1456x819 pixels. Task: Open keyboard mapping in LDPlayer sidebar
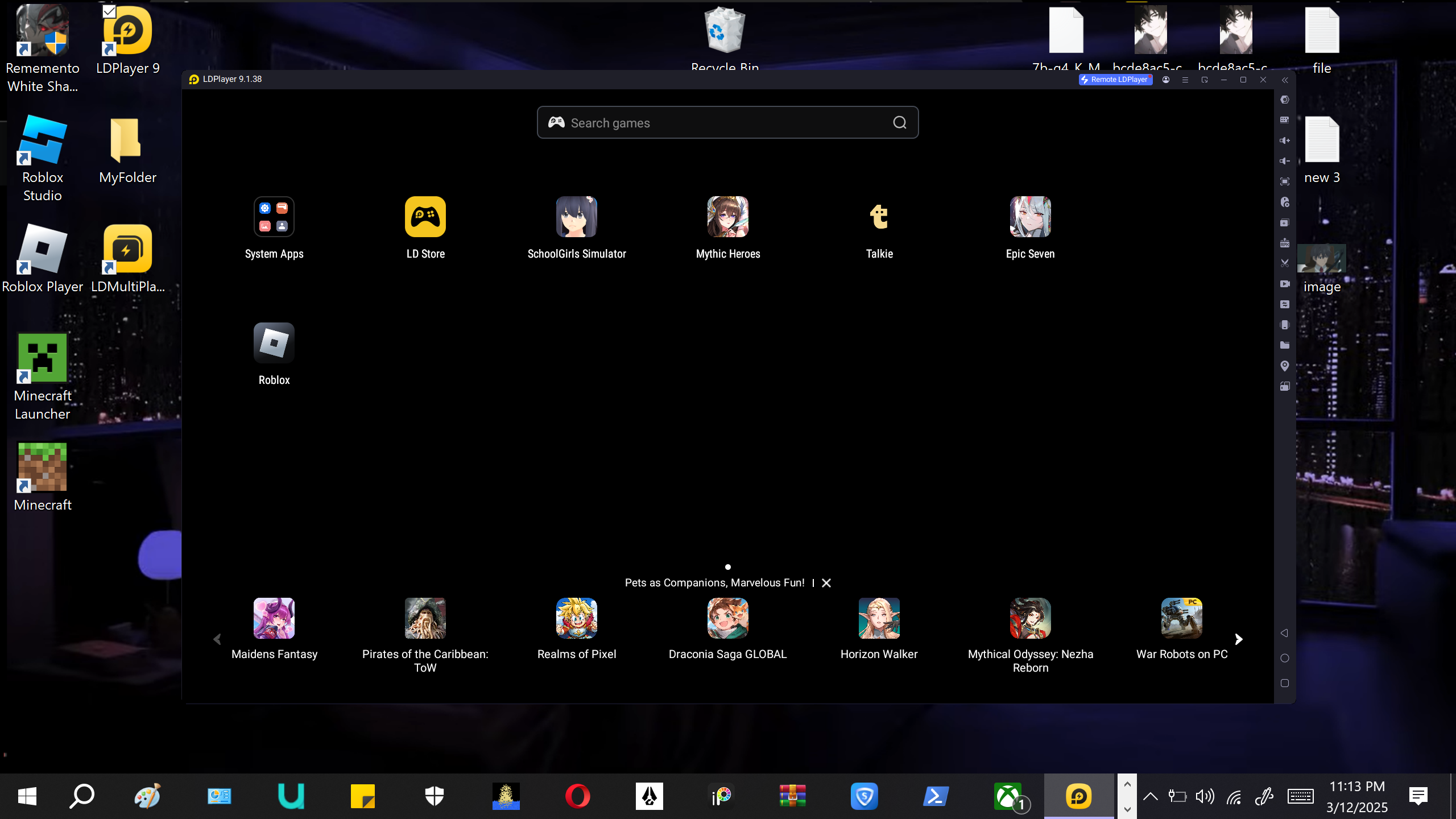coord(1284,120)
